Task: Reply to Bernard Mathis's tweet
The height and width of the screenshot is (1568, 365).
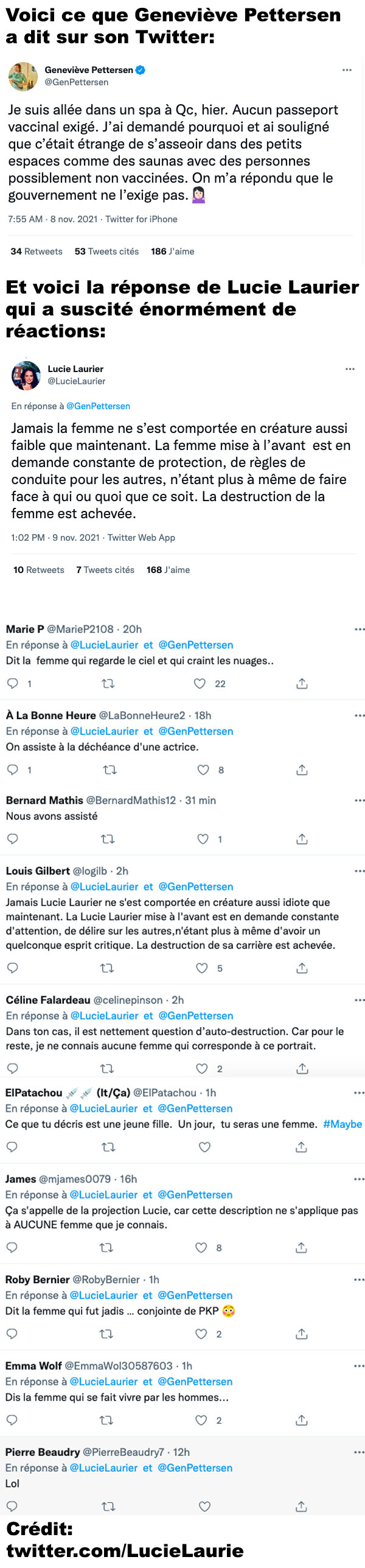Action: point(12,839)
